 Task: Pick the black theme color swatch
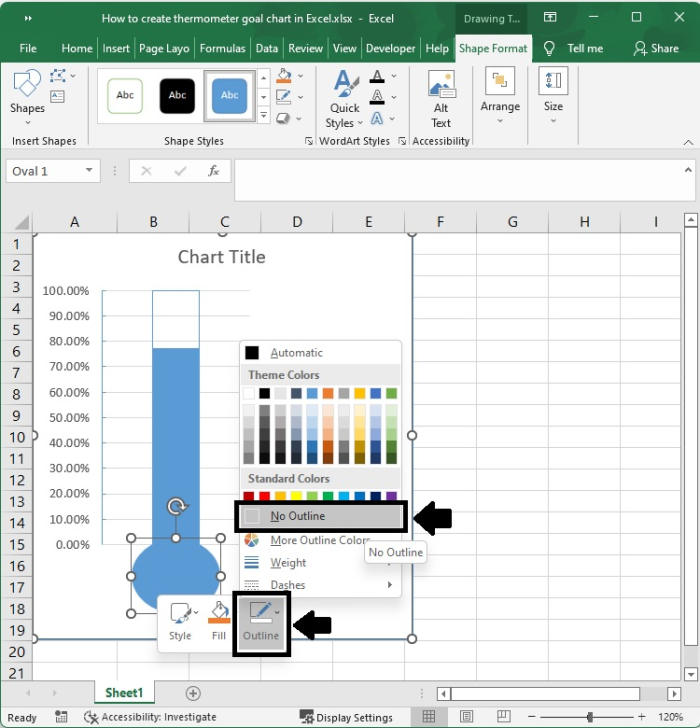265,393
